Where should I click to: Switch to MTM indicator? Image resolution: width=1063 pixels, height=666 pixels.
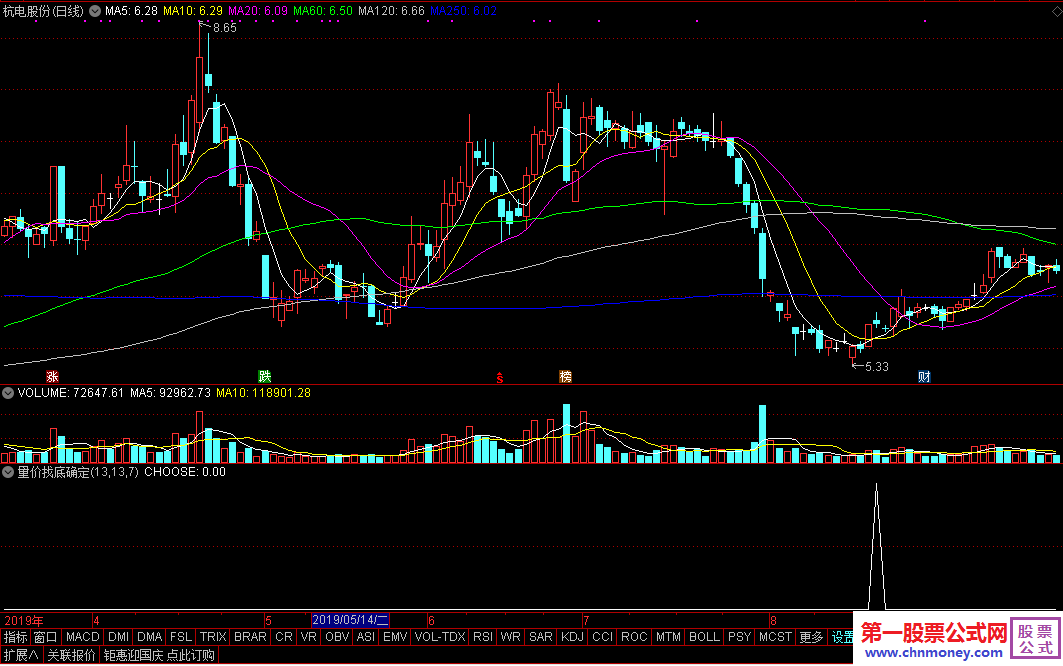pos(668,637)
